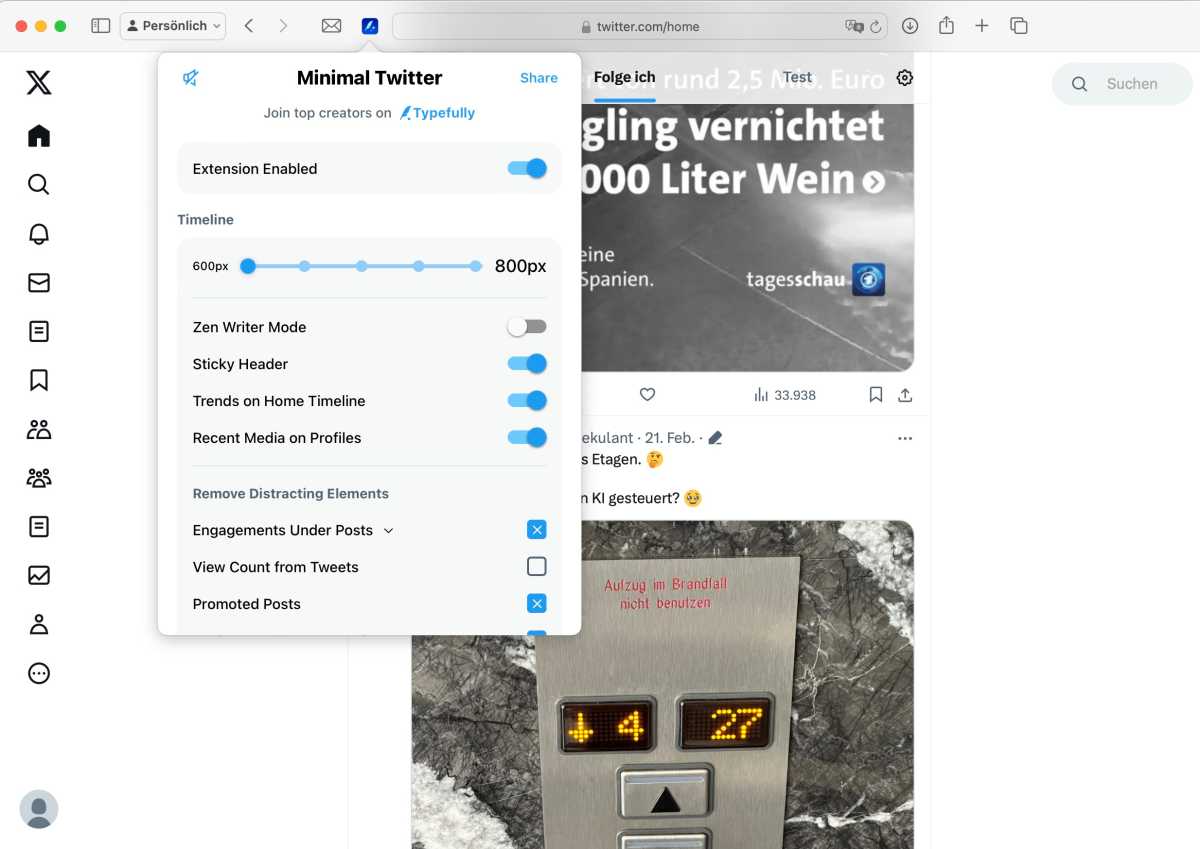This screenshot has height=849, width=1200.
Task: Click the Share link in popup
Action: coord(539,78)
